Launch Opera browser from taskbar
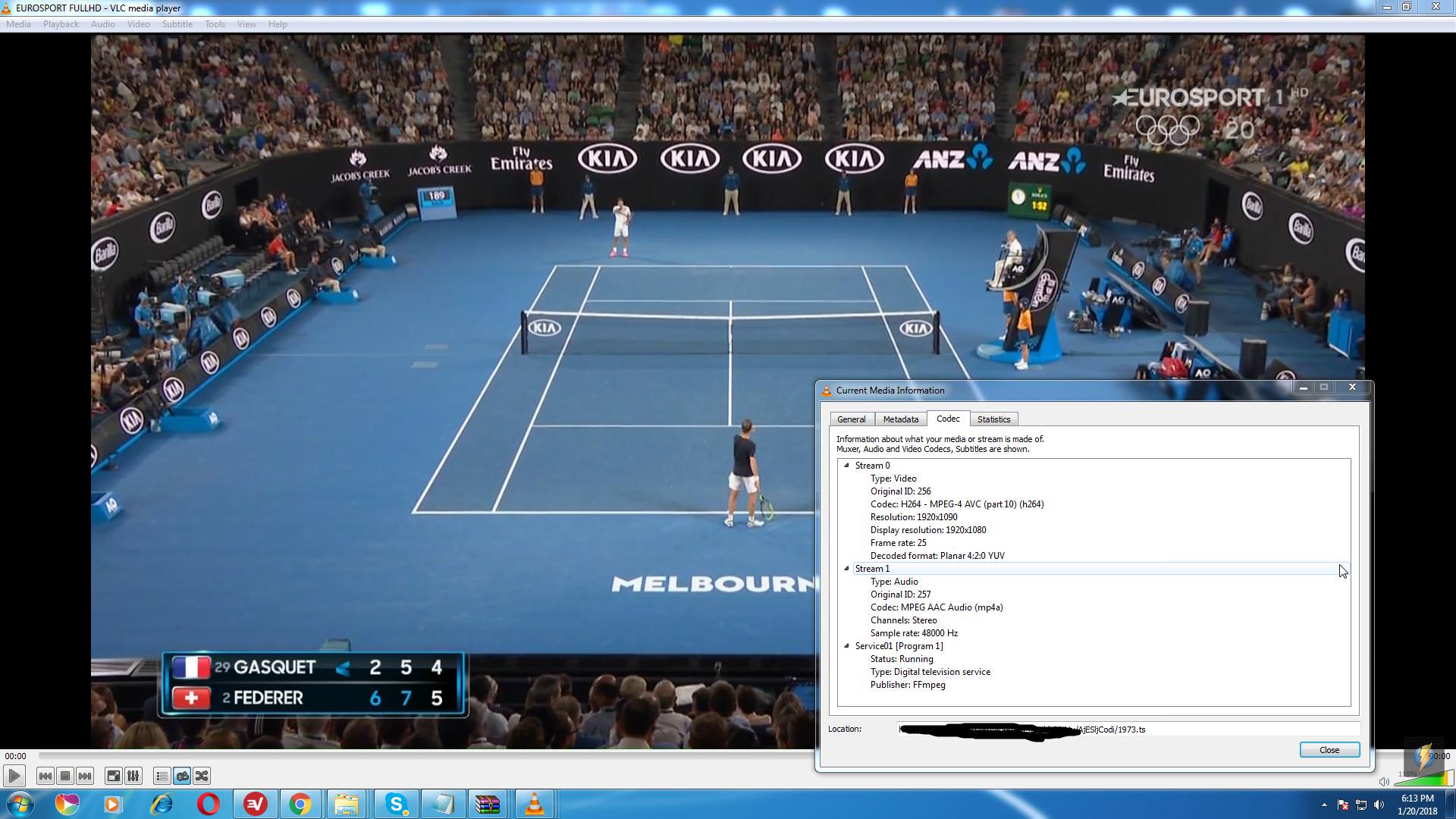The width and height of the screenshot is (1456, 819). [x=208, y=804]
